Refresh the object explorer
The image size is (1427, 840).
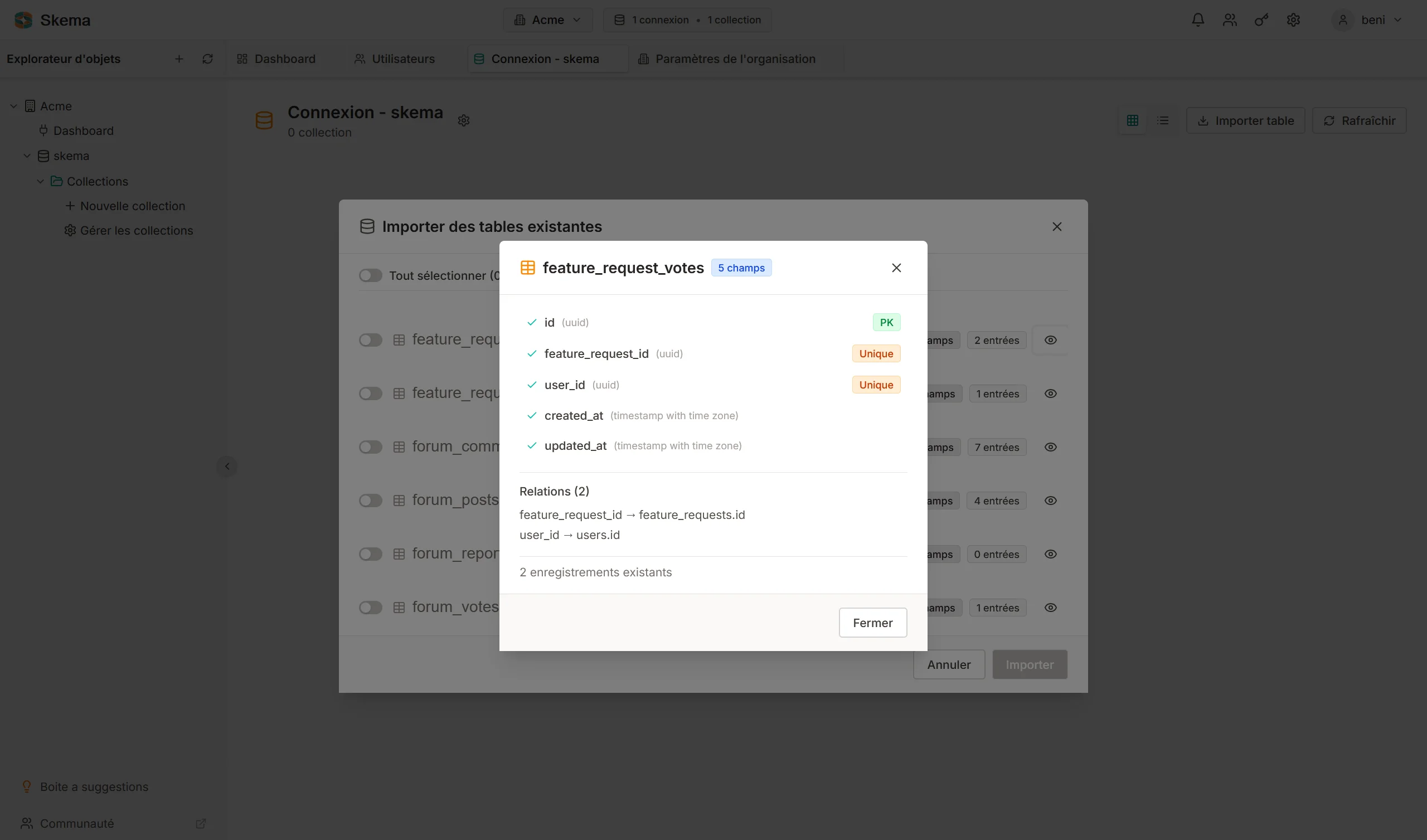tap(207, 59)
